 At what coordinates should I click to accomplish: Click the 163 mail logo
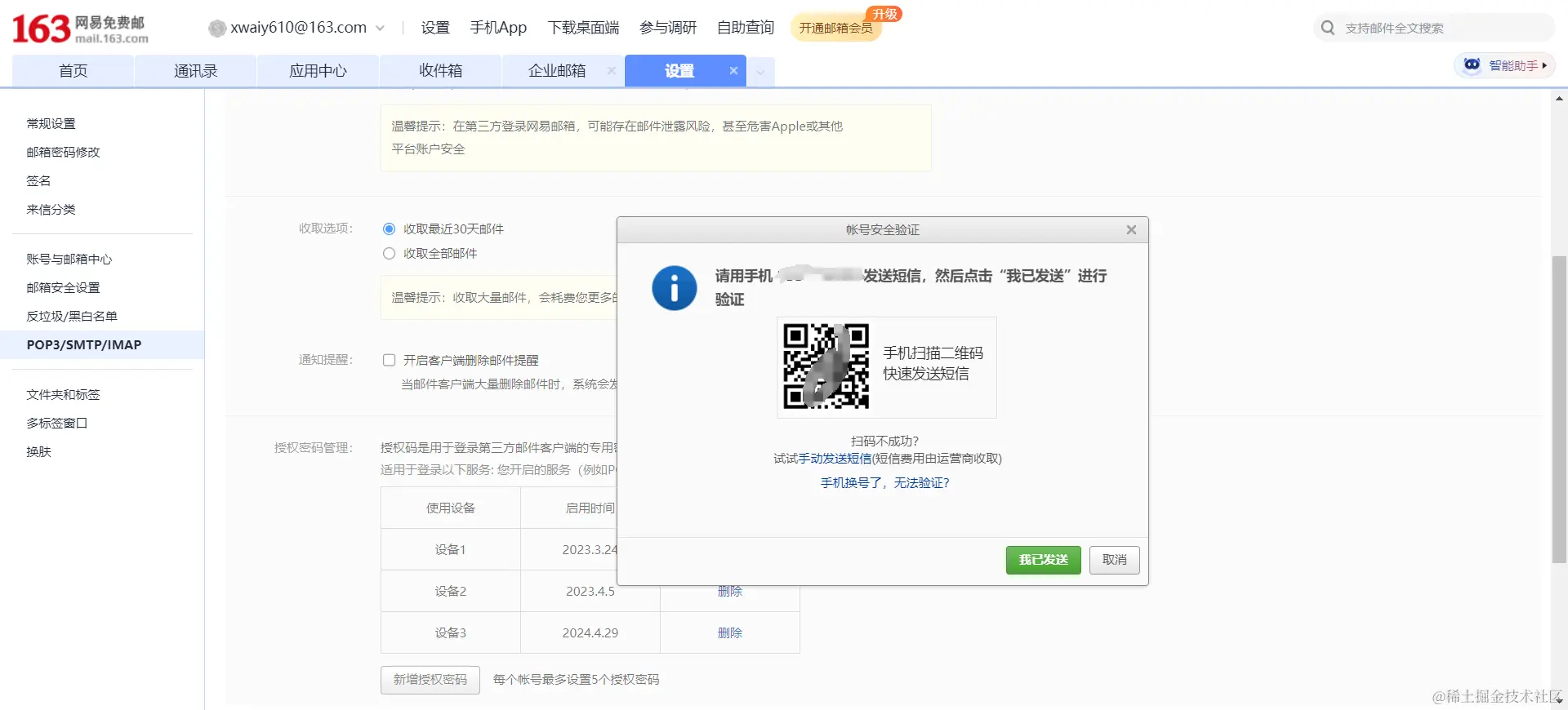[80, 29]
